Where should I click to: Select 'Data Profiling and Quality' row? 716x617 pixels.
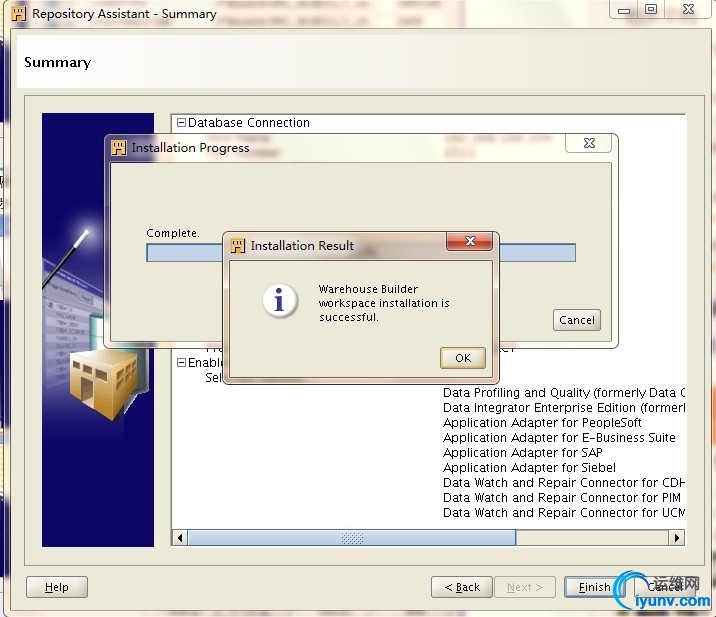(x=563, y=393)
